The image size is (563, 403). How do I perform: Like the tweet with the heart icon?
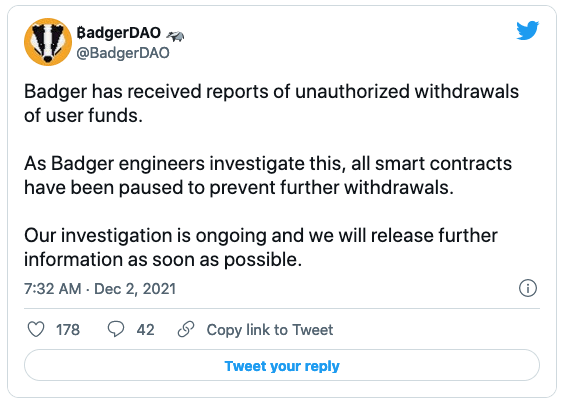[x=36, y=329]
